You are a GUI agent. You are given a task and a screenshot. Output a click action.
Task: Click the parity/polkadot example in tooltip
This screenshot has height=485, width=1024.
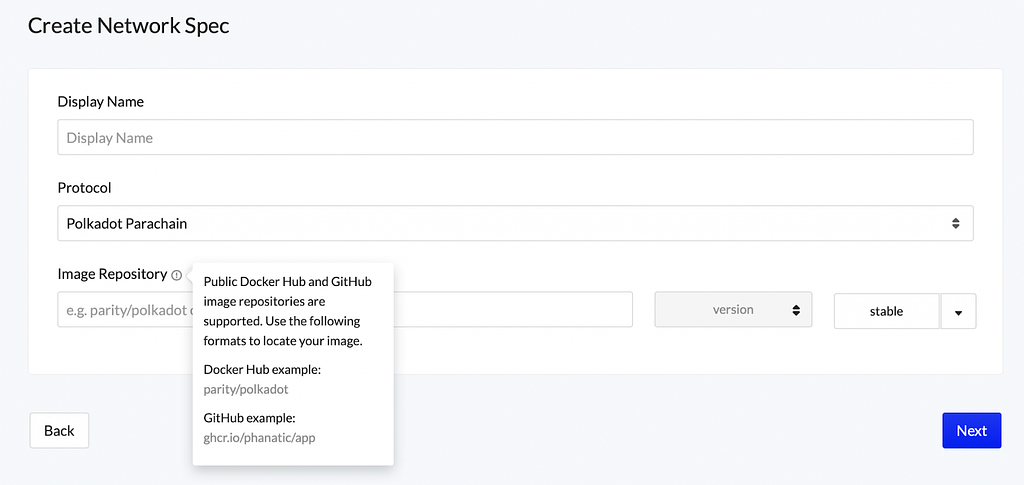click(x=246, y=389)
